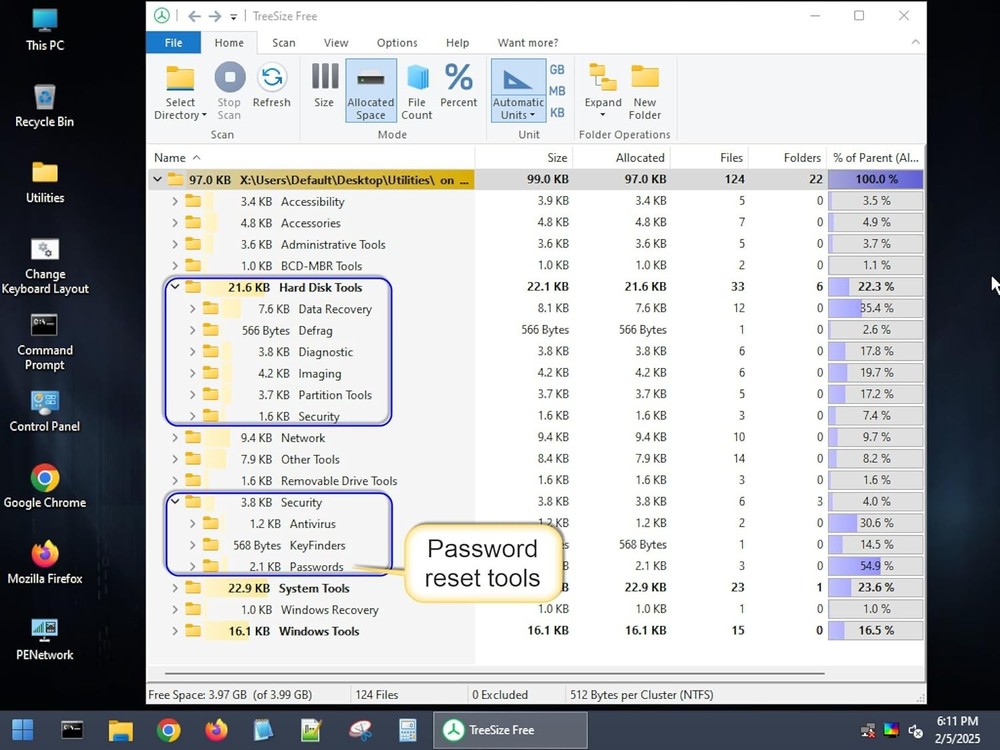Image resolution: width=1000 pixels, height=750 pixels.
Task: Toggle Automatic Units setting
Action: click(518, 90)
